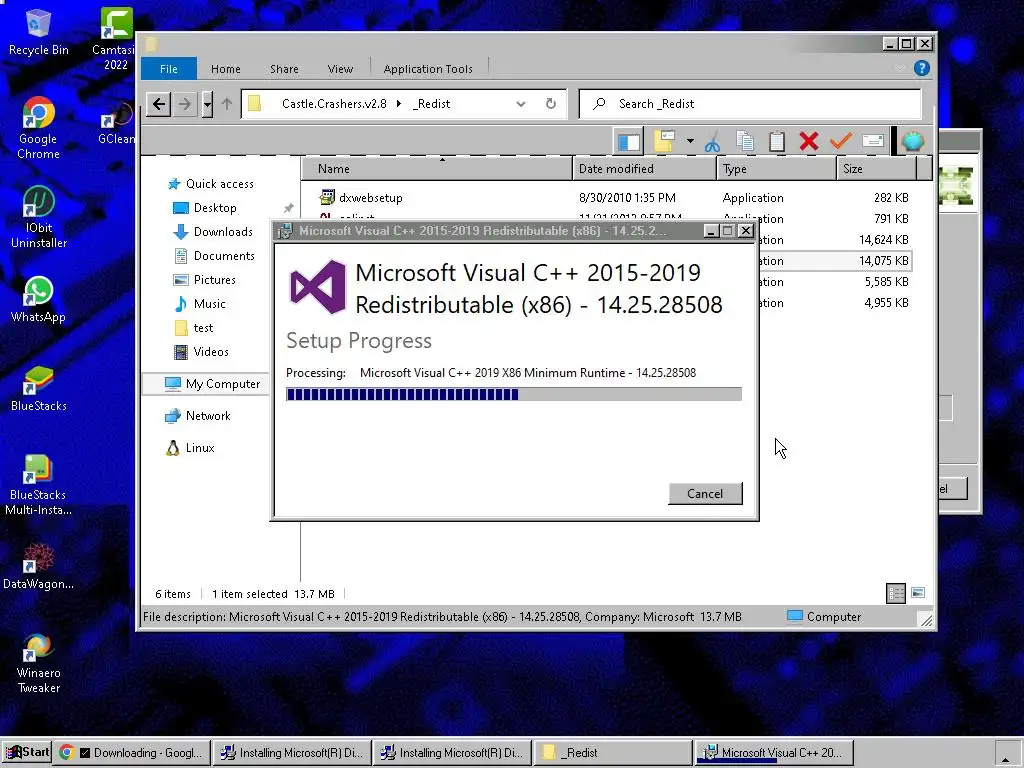Open the IObit Uninstaller desktop shortcut
This screenshot has width=1024, height=768.
point(39,217)
